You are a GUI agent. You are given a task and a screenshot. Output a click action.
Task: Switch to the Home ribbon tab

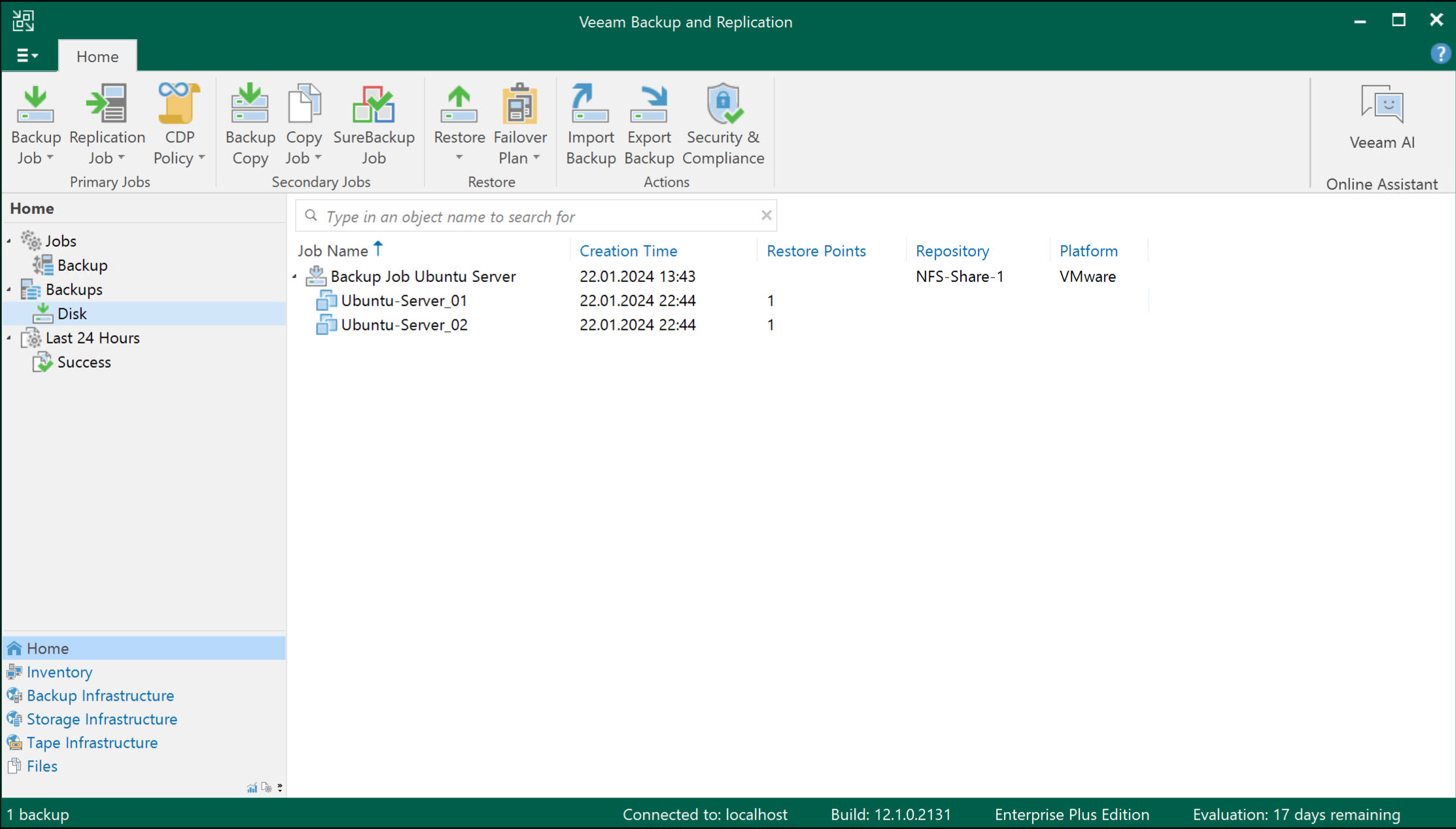point(97,56)
